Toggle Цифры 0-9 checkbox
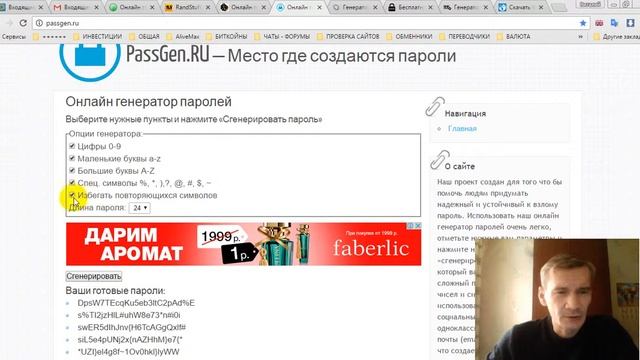The width and height of the screenshot is (640, 360). point(72,146)
